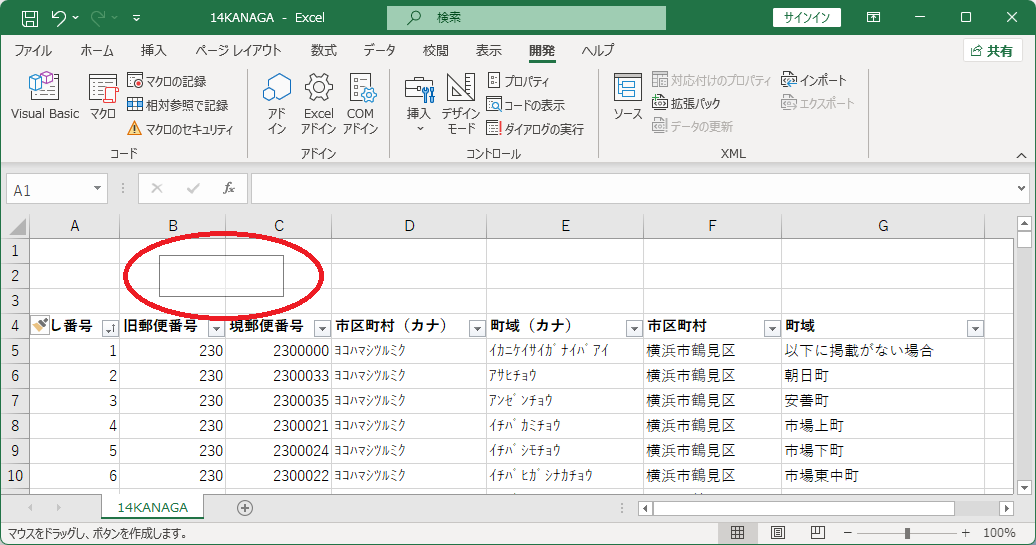Switch to Page Layout view icon
The image size is (1036, 545).
pos(778,532)
